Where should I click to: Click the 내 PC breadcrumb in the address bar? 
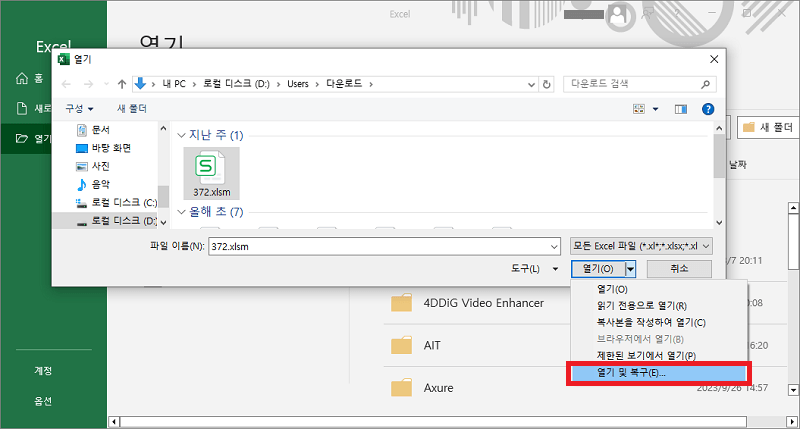(x=174, y=84)
